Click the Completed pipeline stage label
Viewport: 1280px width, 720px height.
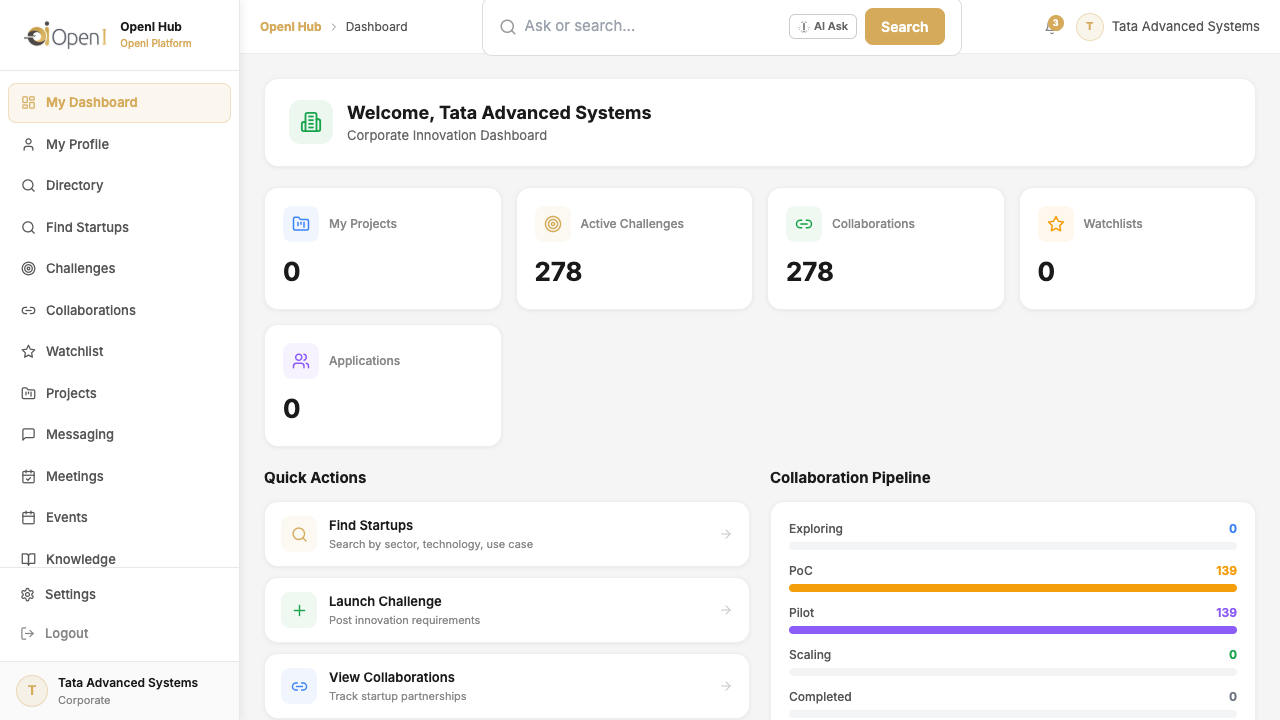(820, 697)
